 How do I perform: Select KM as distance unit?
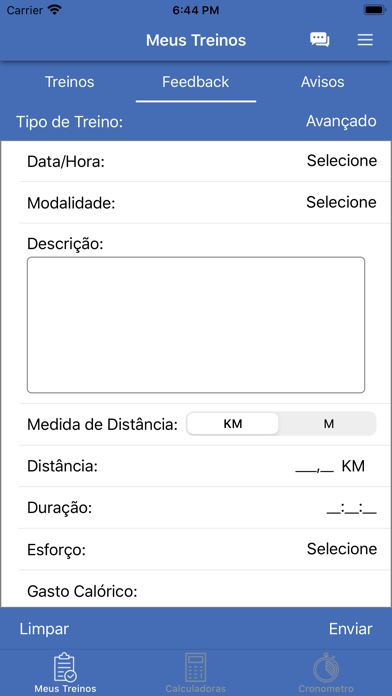point(233,424)
